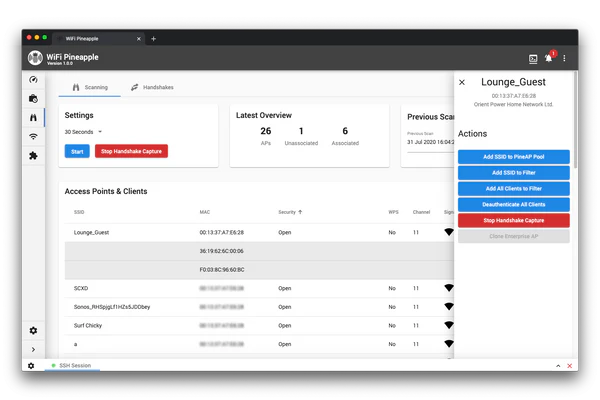Expand the 30 Seconds scan duration dropdown
The image size is (600, 400).
tap(84, 132)
